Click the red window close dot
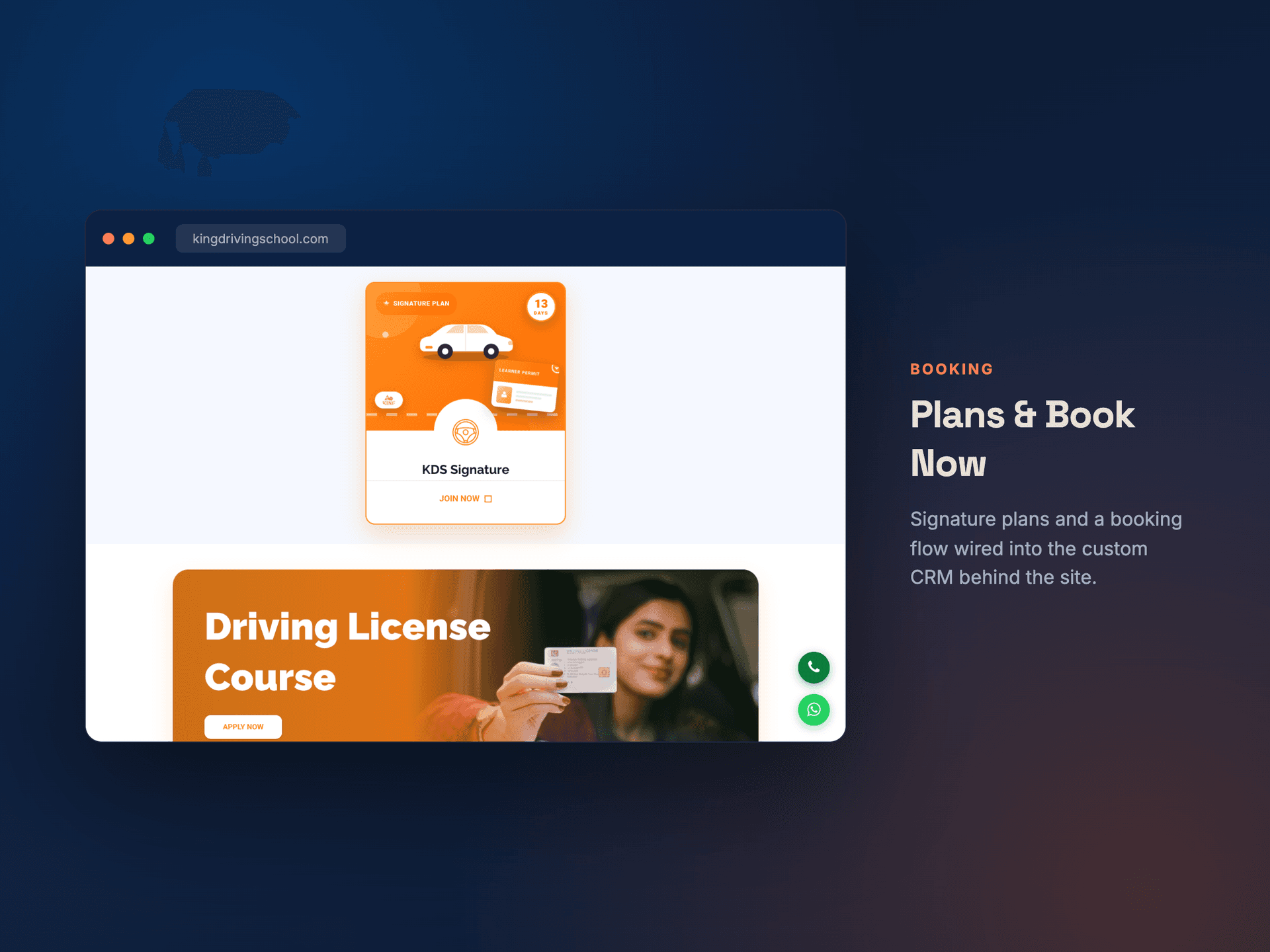The height and width of the screenshot is (952, 1270). (x=108, y=239)
